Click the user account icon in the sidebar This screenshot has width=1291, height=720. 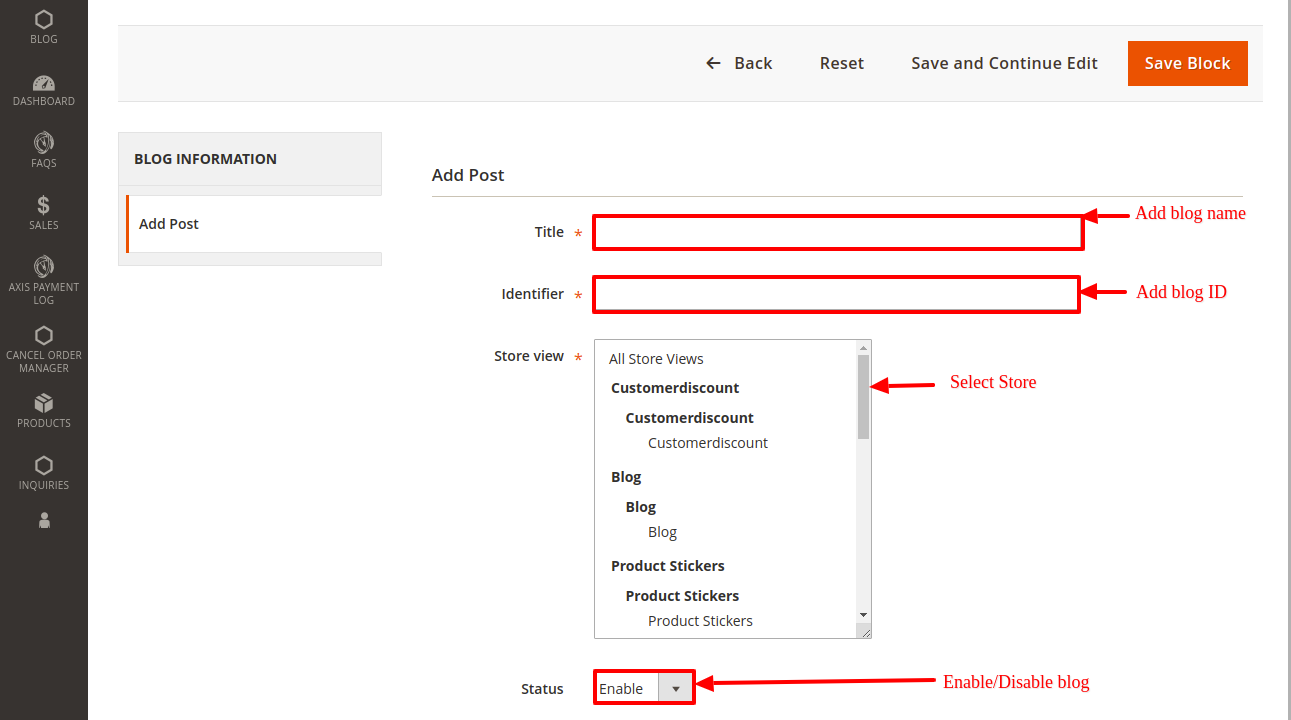(x=43, y=521)
